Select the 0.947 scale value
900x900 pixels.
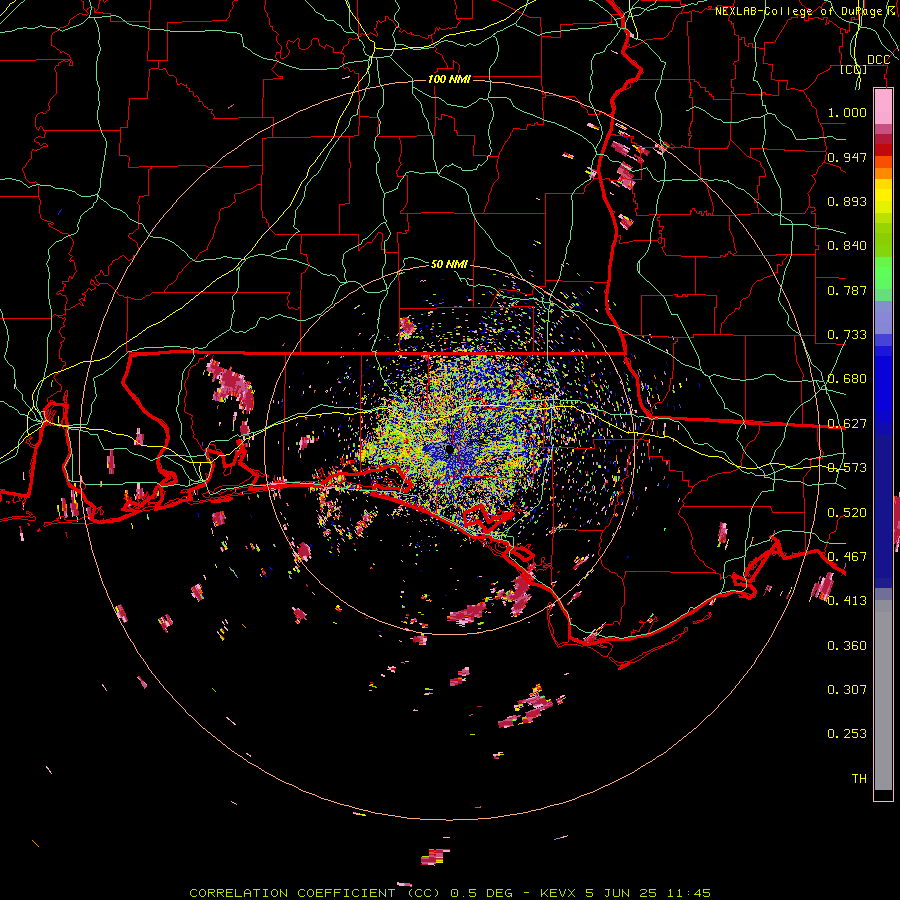pyautogui.click(x=847, y=157)
